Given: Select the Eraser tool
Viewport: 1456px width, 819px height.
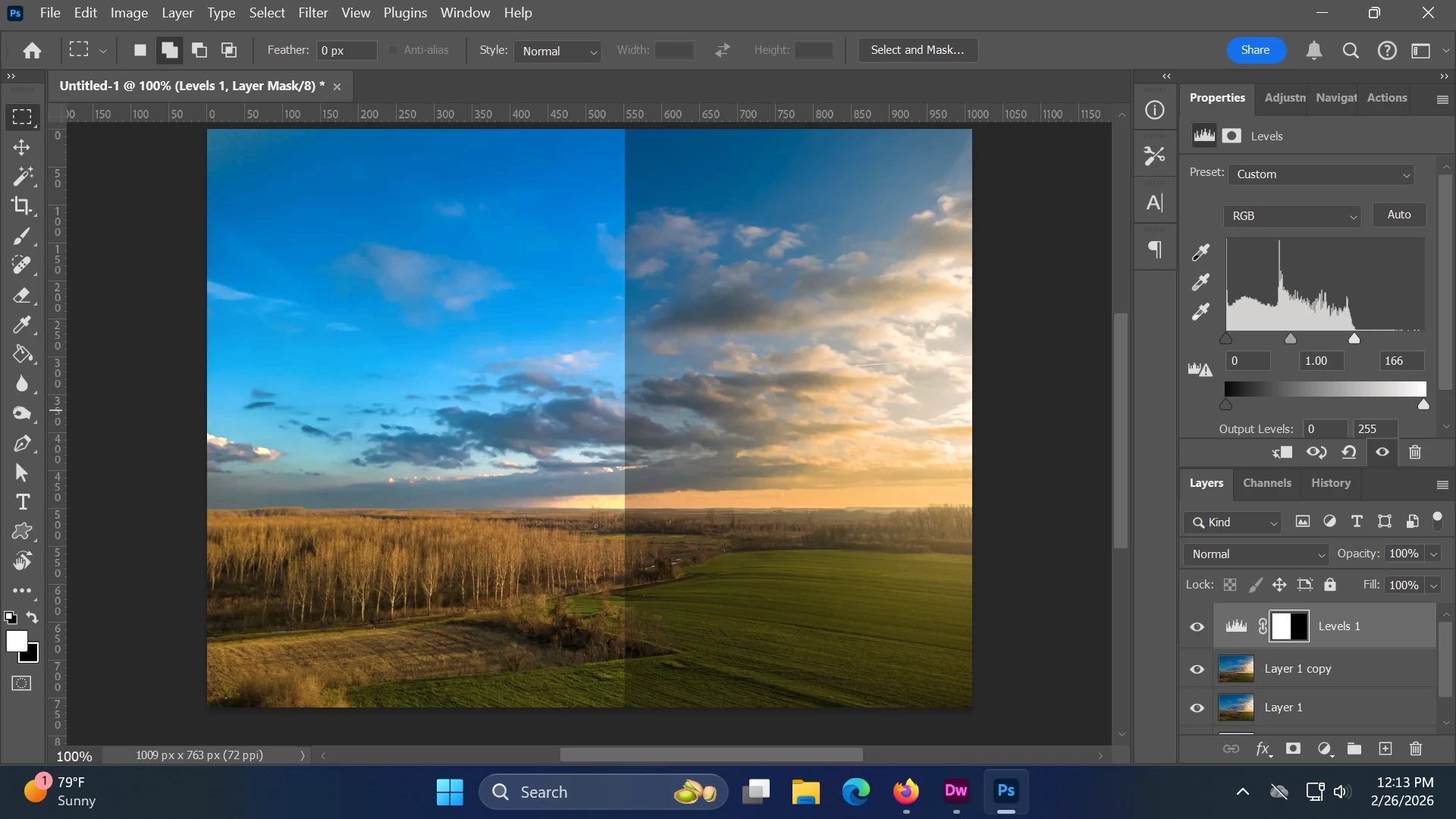Looking at the screenshot, I should coord(21,295).
